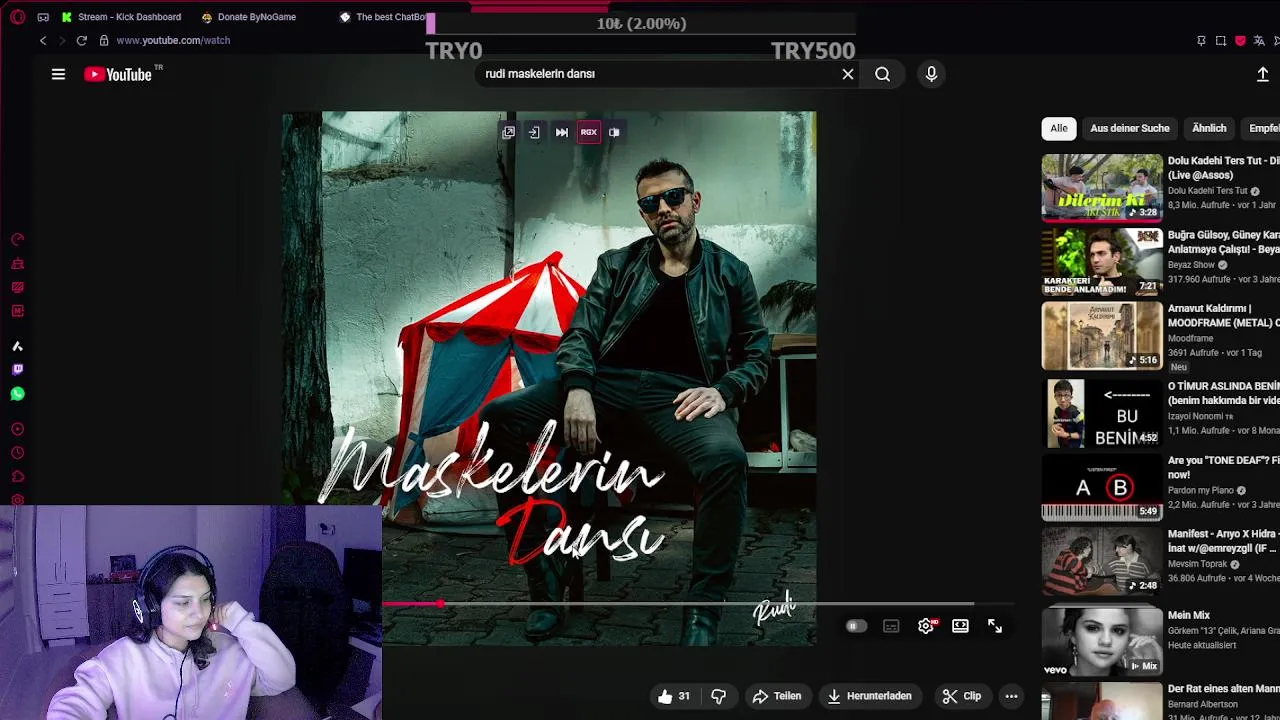
Task: Click the overlay icon right of RGX
Action: (x=614, y=132)
